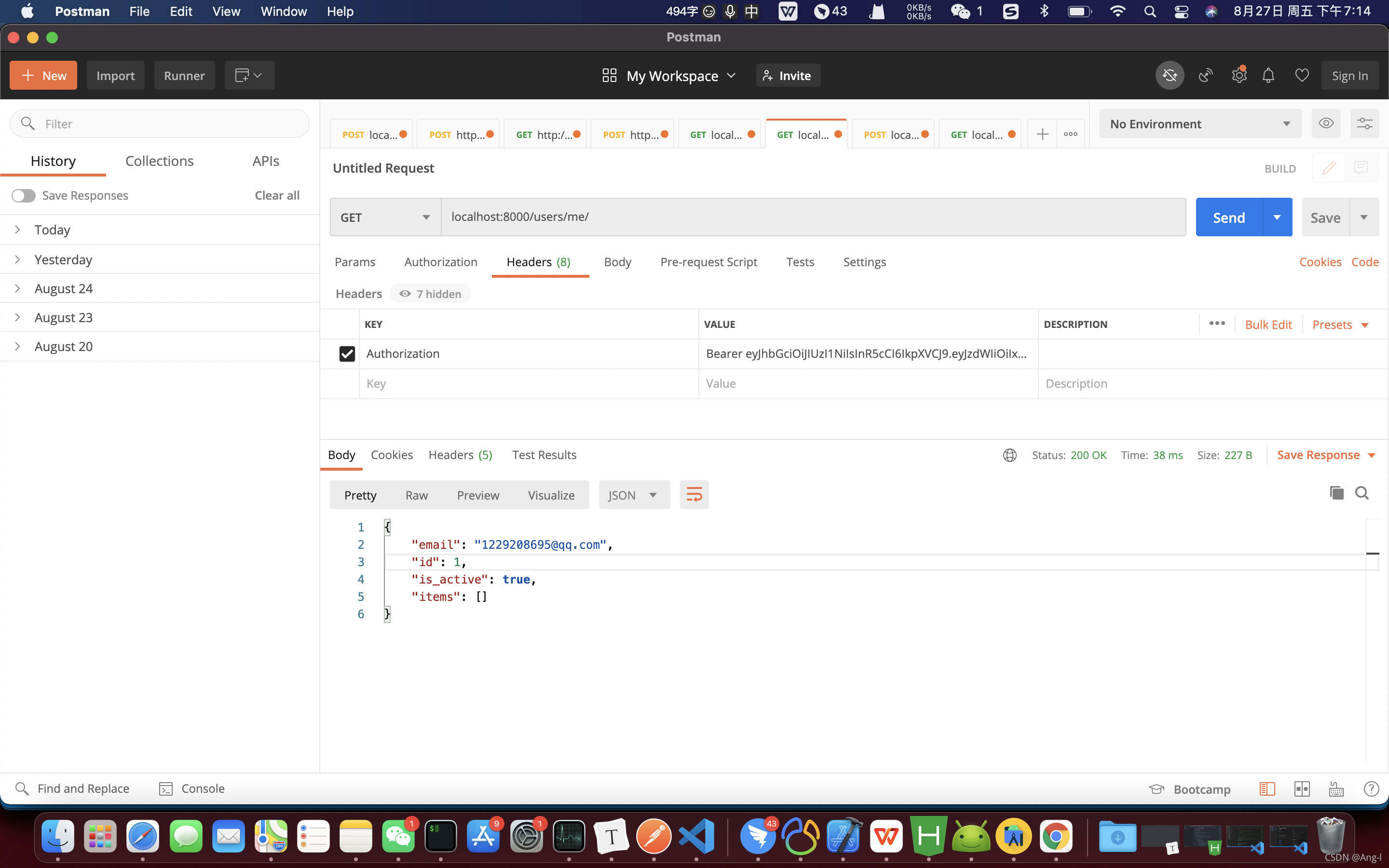The image size is (1389, 868).
Task: Open the help question mark icon
Action: 1371,789
